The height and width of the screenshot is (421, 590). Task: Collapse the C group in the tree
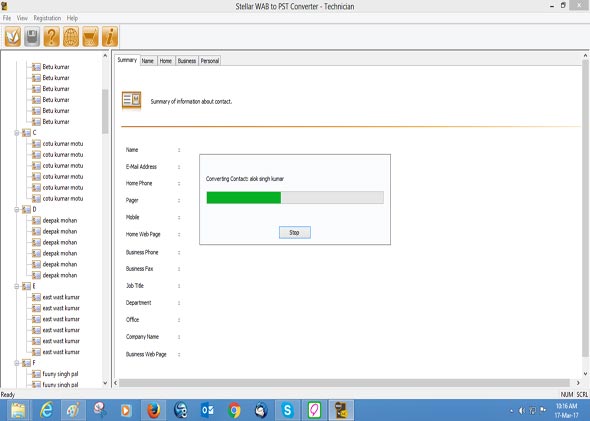click(17, 133)
